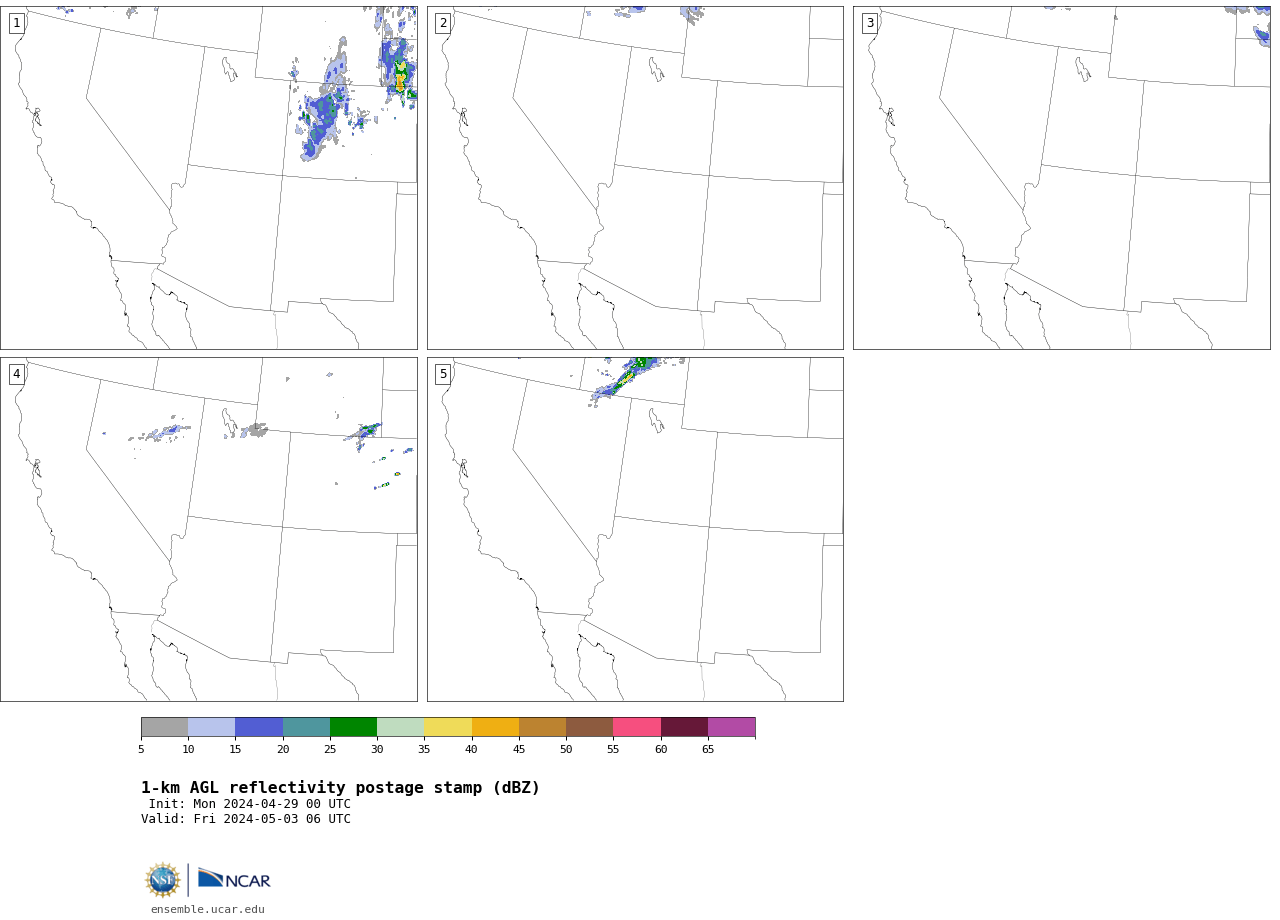Click the Valid Fri 2024-05-03 06 UTC text

click(246, 819)
